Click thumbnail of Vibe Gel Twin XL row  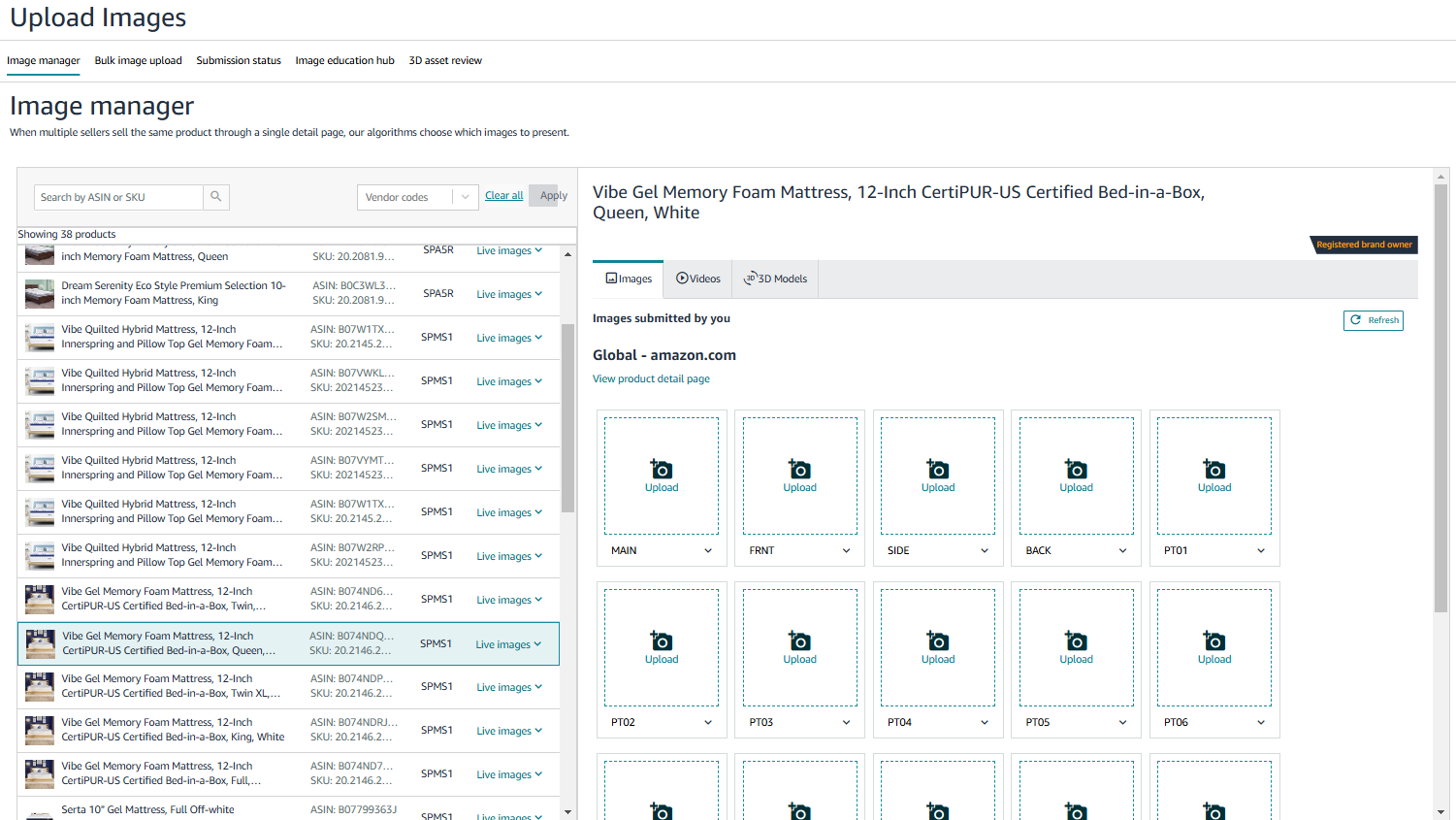(x=40, y=686)
